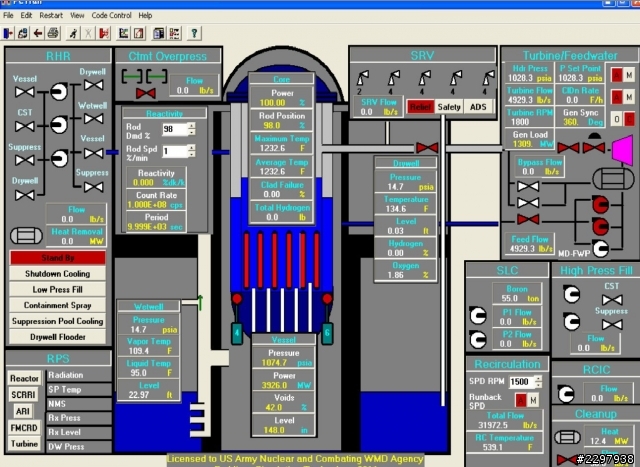
Task: Select Low Press Fill mode
Action: [x=58, y=289]
